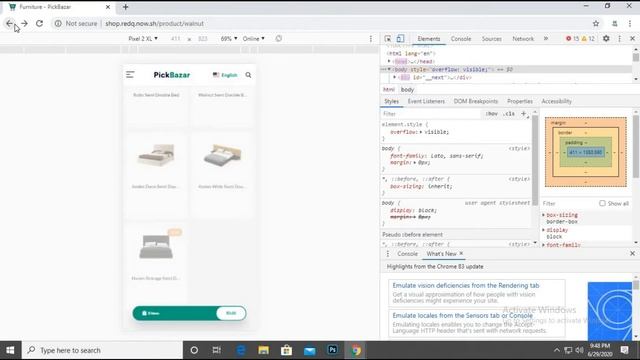Click the viewport width field
The height and width of the screenshot is (360, 640).
pyautogui.click(x=176, y=38)
